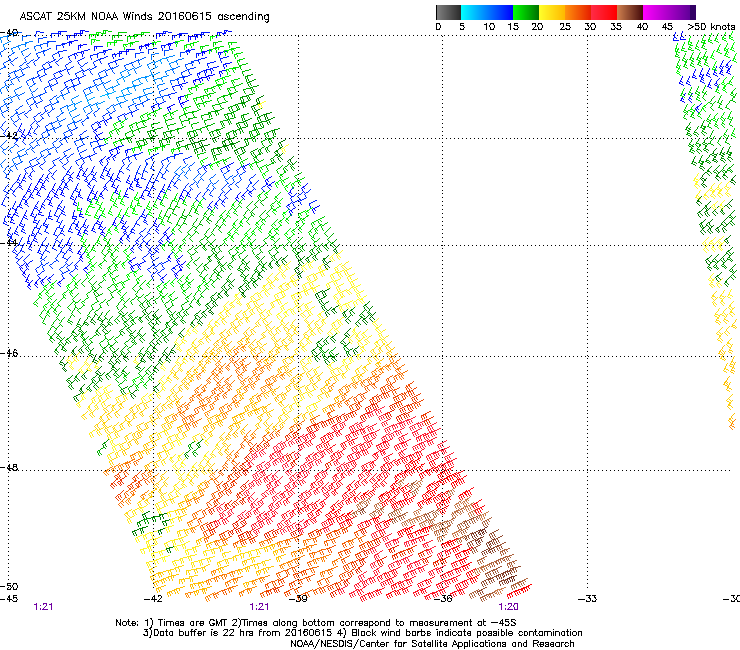Click the -36 longitude axis label

tap(443, 599)
